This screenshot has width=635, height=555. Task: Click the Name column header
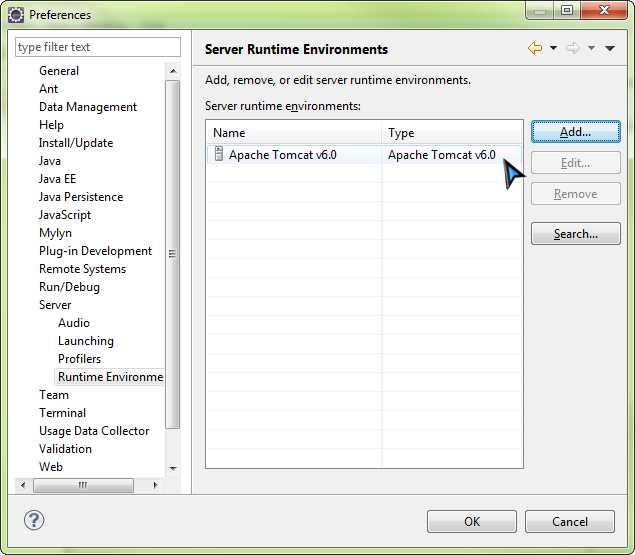click(294, 133)
